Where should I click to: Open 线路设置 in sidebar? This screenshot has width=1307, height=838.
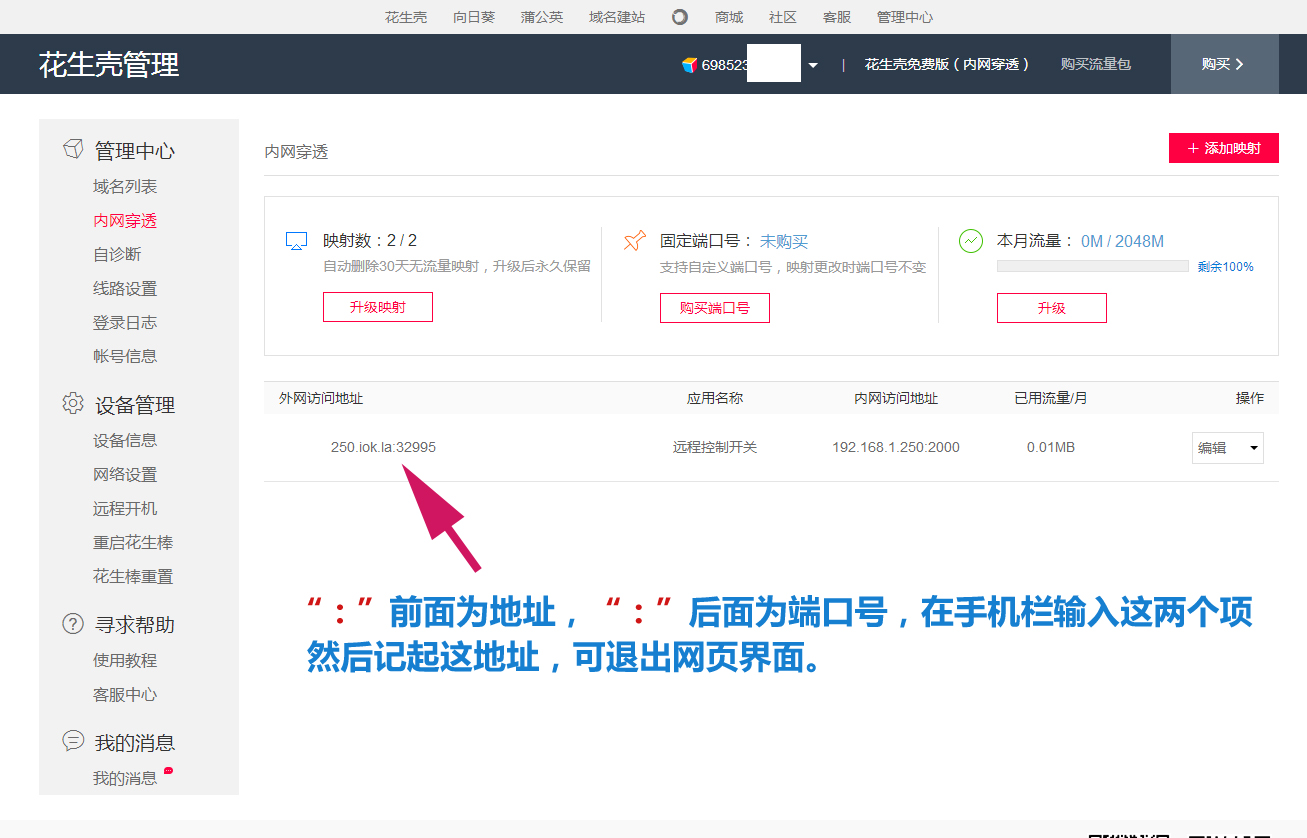[x=125, y=289]
